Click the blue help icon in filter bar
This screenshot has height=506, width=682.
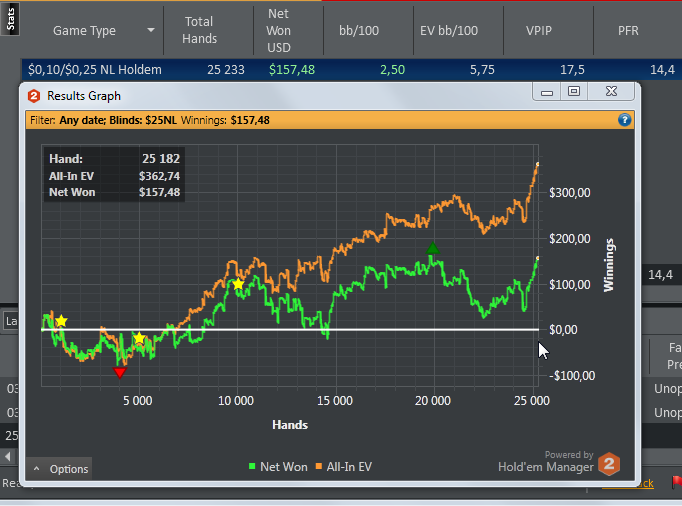point(624,120)
